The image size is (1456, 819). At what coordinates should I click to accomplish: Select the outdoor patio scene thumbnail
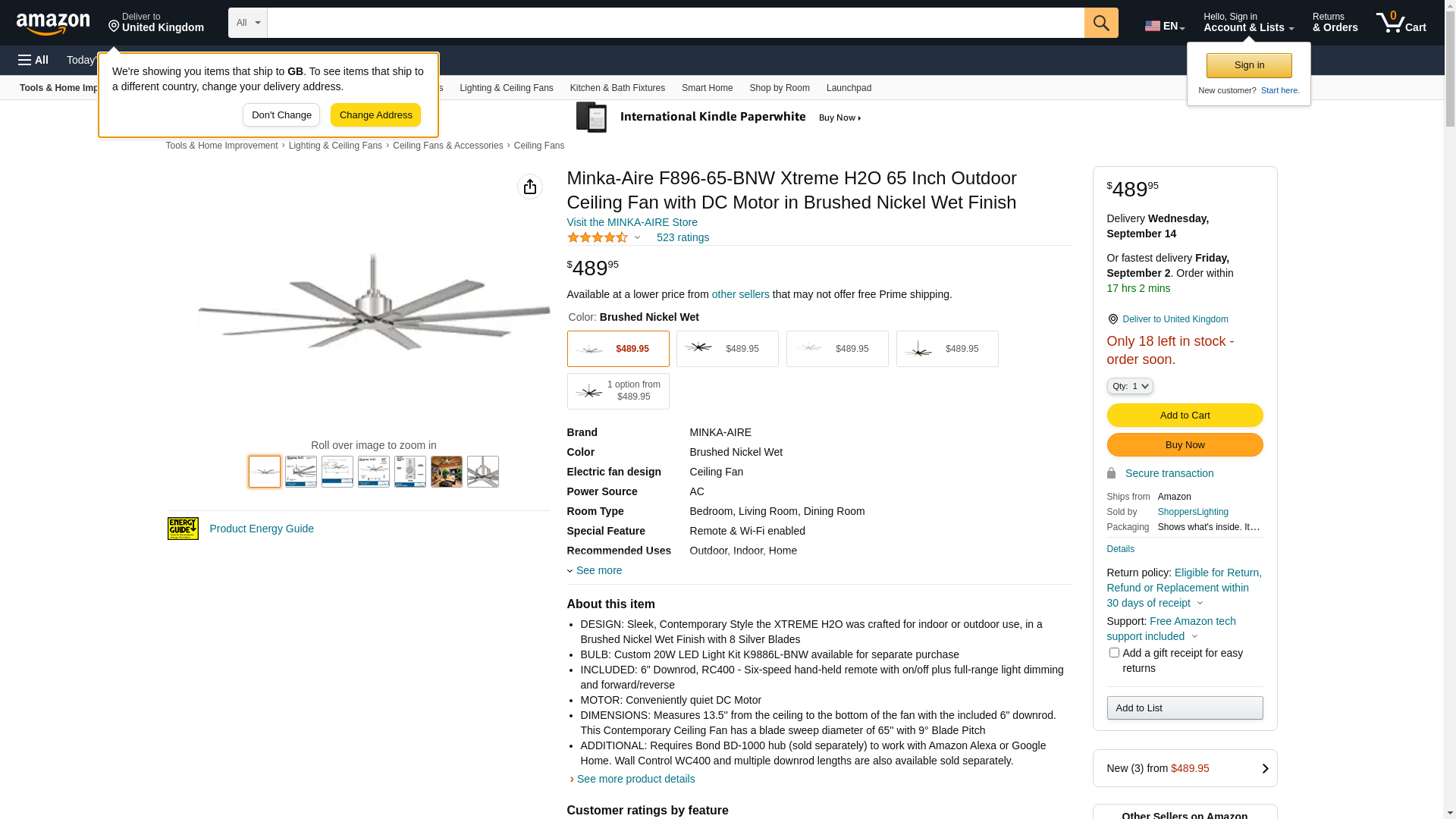(446, 472)
